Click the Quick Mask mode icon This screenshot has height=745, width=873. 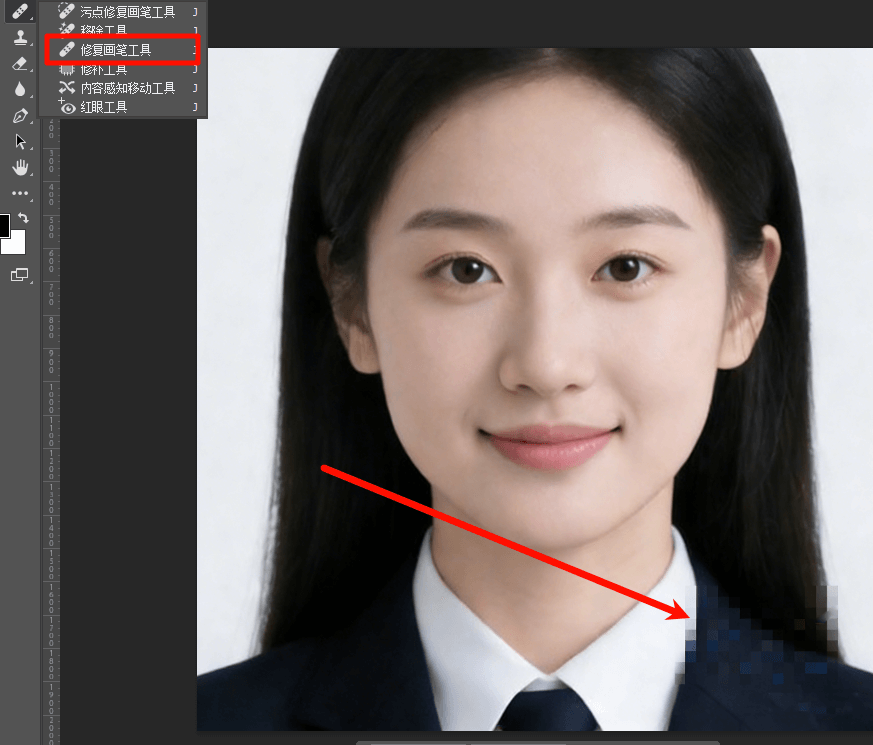tap(19, 275)
